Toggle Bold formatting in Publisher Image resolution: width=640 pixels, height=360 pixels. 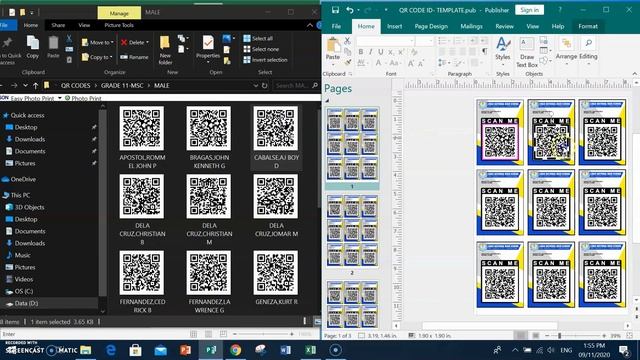coord(360,52)
